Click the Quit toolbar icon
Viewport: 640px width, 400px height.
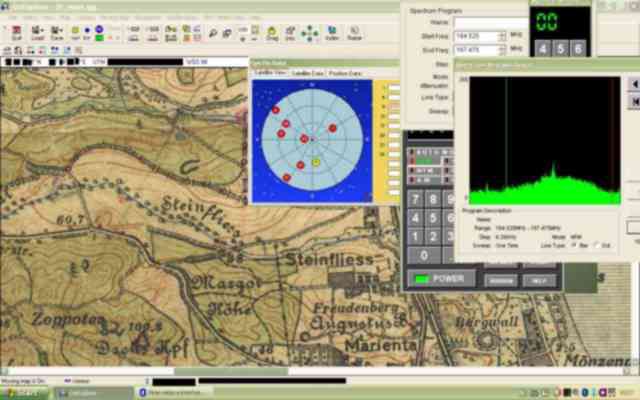point(16,33)
